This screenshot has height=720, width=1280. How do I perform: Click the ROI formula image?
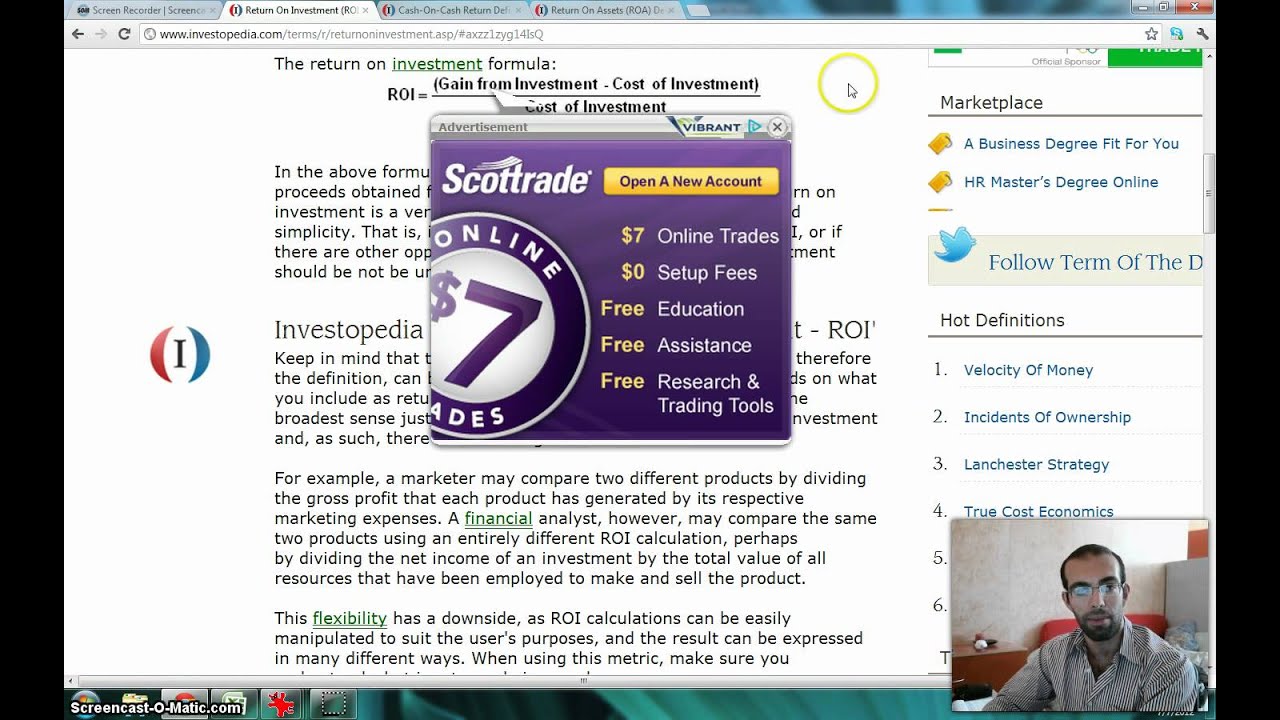point(573,95)
